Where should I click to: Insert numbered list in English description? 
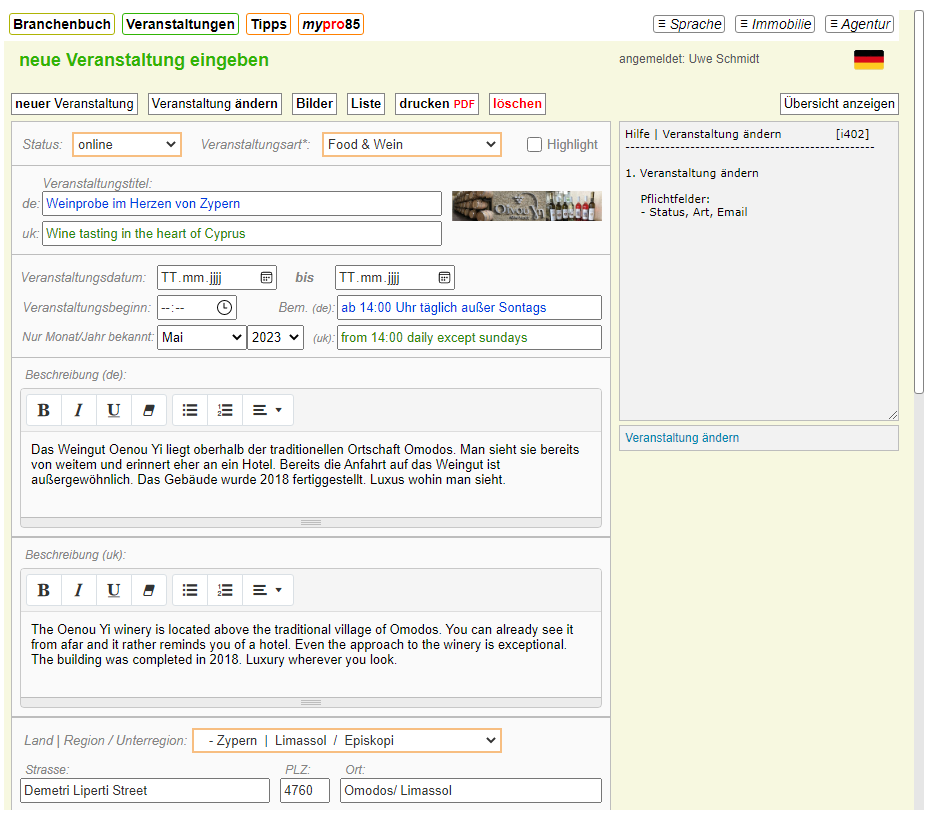tap(225, 590)
